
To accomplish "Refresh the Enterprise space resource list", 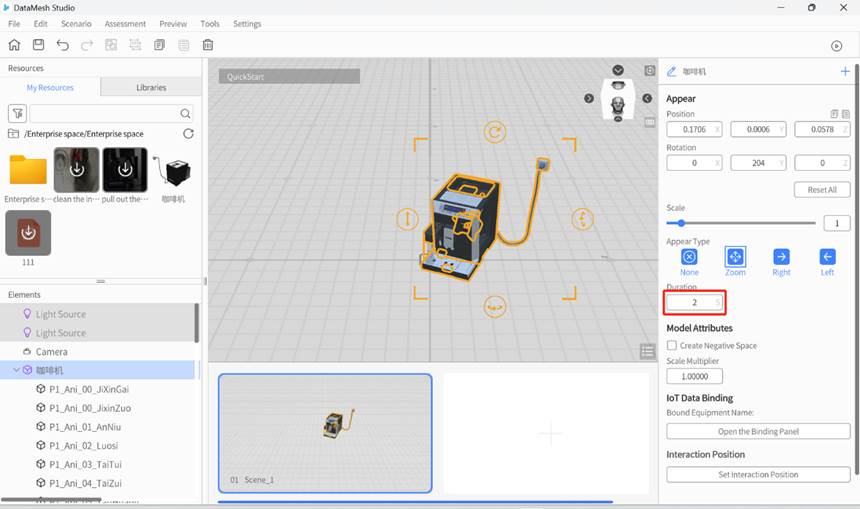I will [188, 134].
